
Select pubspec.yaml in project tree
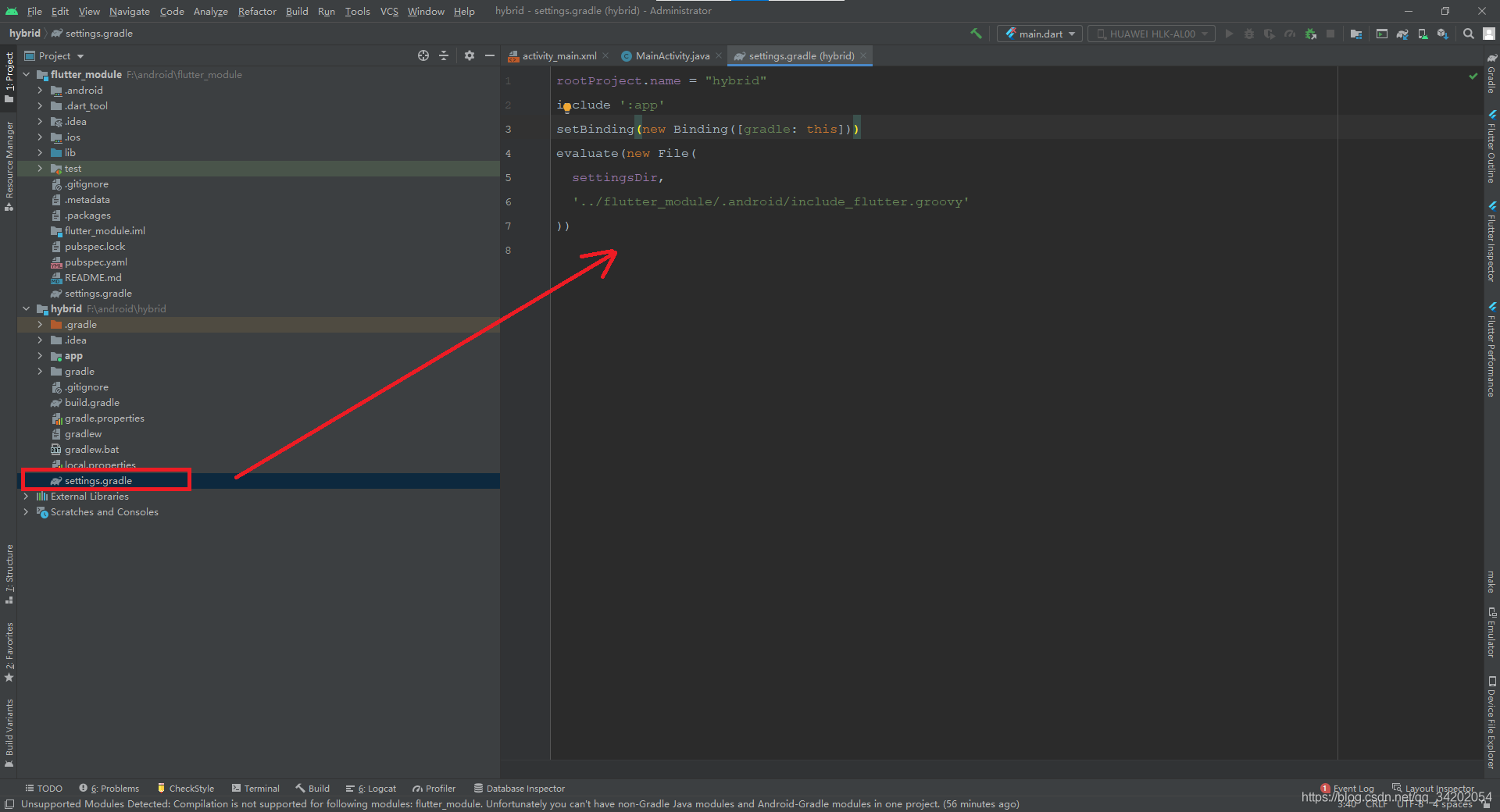pyautogui.click(x=96, y=262)
